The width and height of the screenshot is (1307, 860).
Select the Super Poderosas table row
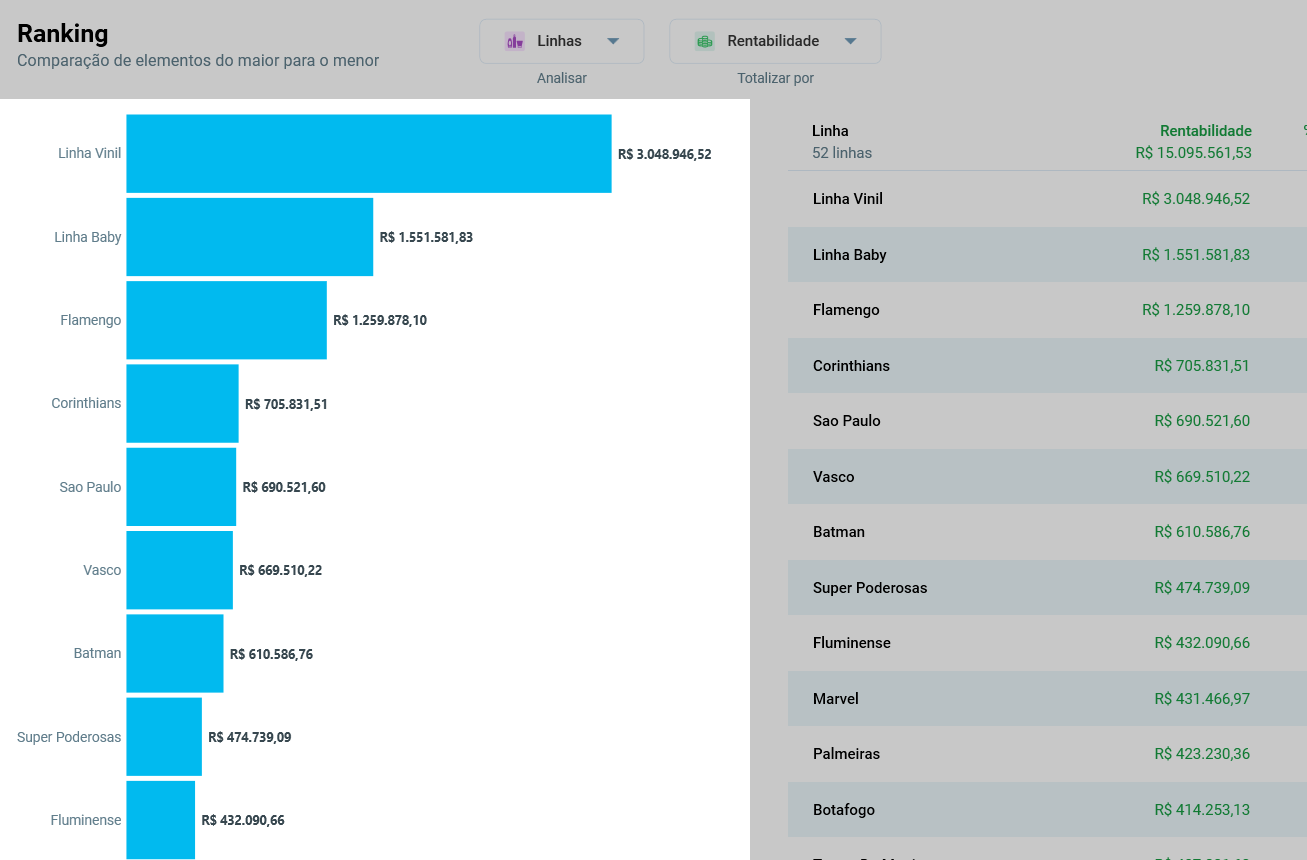(1047, 588)
